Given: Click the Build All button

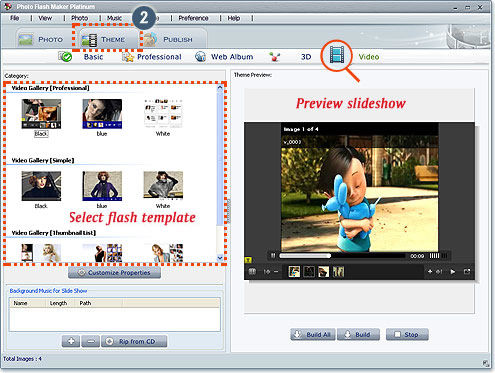Looking at the screenshot, I should [x=313, y=334].
